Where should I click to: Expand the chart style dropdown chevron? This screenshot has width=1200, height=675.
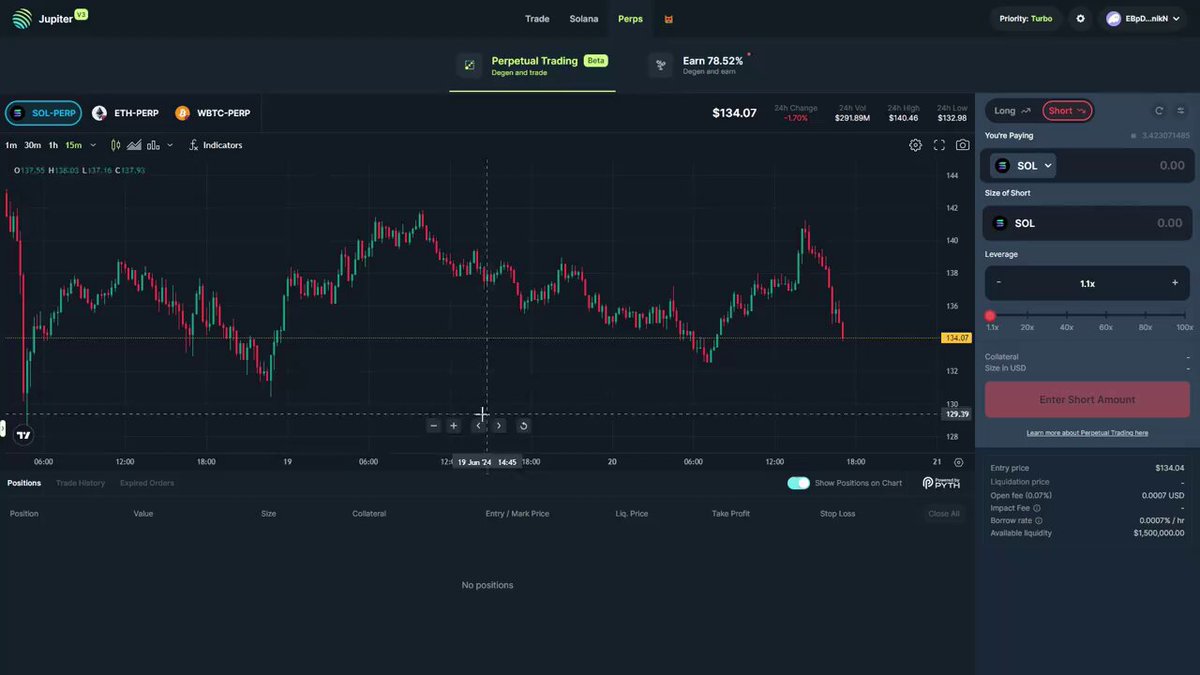point(169,145)
